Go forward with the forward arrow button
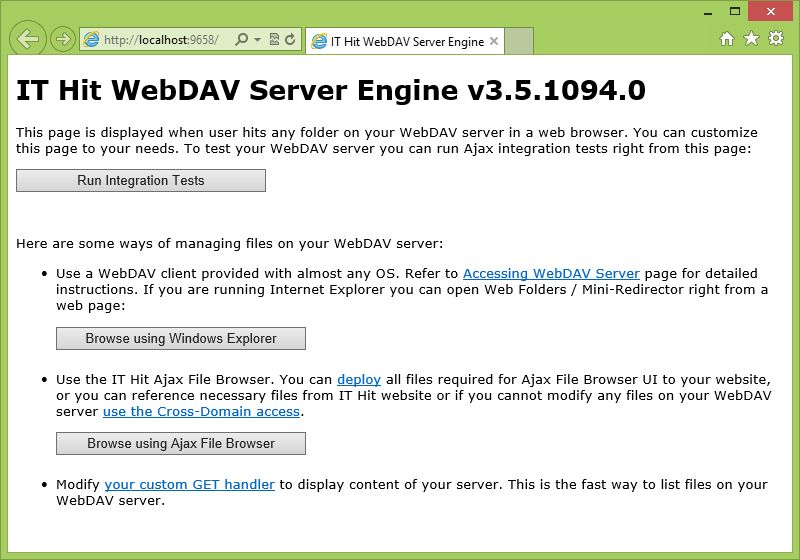Screen dimensions: 800x560 tap(63, 39)
